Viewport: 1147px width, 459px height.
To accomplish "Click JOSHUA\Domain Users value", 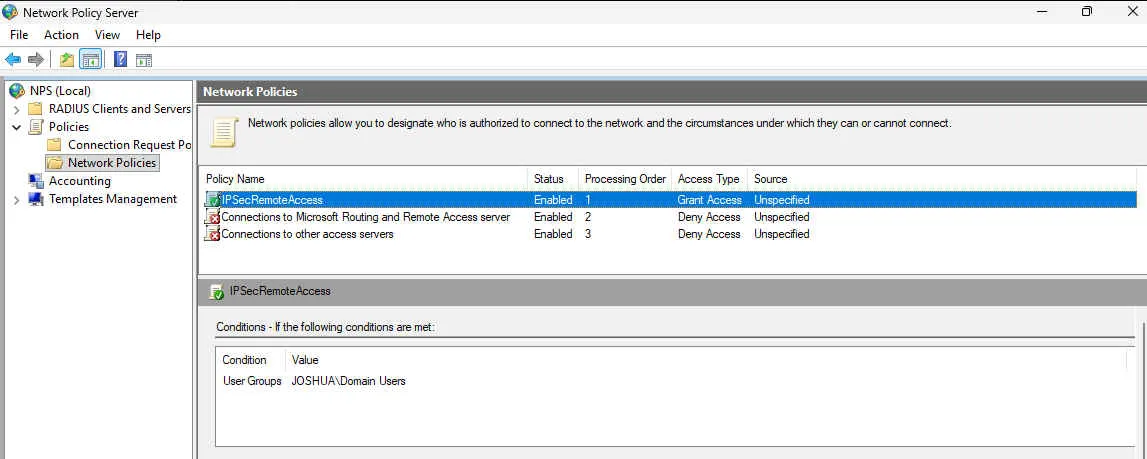I will [348, 381].
